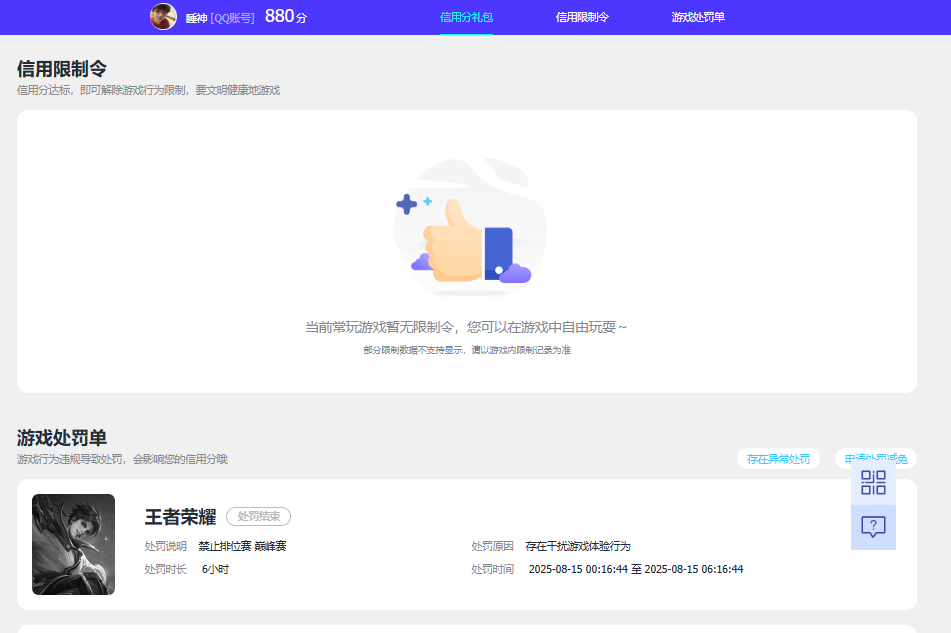The image size is (951, 633).
Task: Switch to the 游戏处罚单 tab
Action: click(698, 17)
